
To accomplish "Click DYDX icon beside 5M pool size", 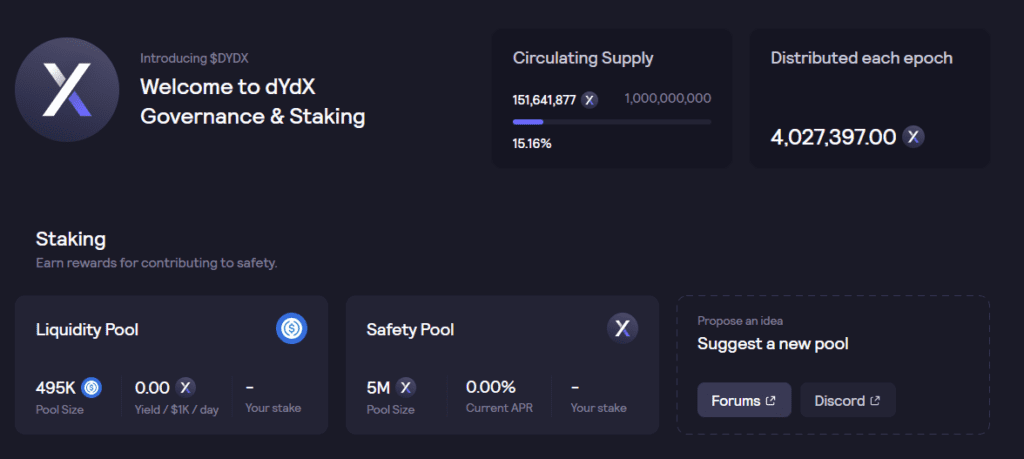I will click(x=406, y=388).
